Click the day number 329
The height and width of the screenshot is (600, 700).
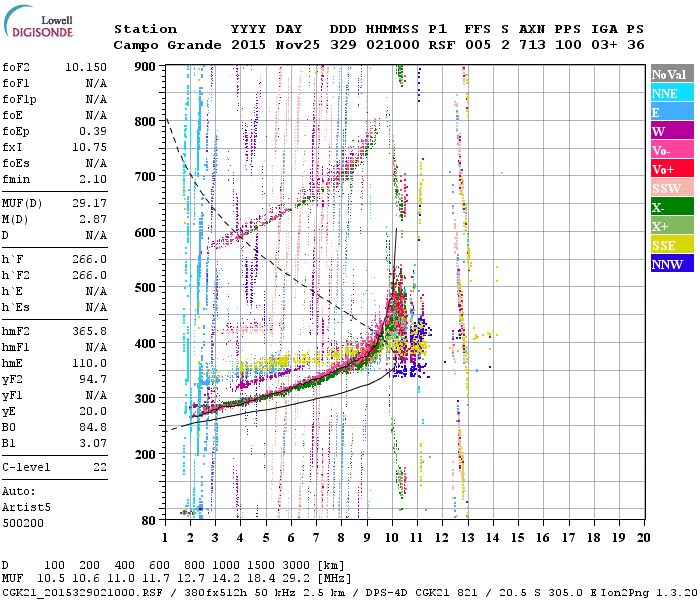click(343, 45)
